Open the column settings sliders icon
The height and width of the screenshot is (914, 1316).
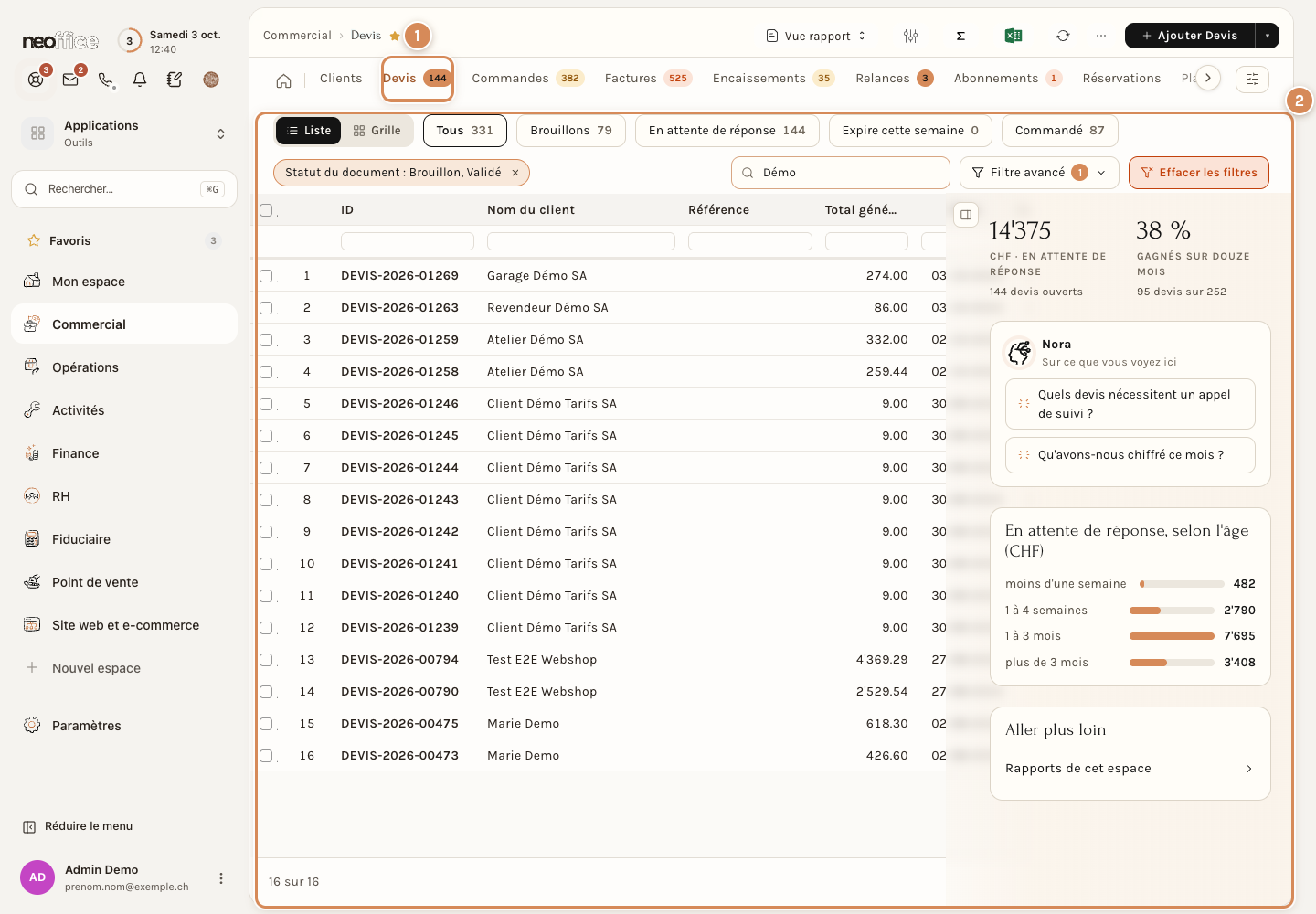pyautogui.click(x=910, y=36)
